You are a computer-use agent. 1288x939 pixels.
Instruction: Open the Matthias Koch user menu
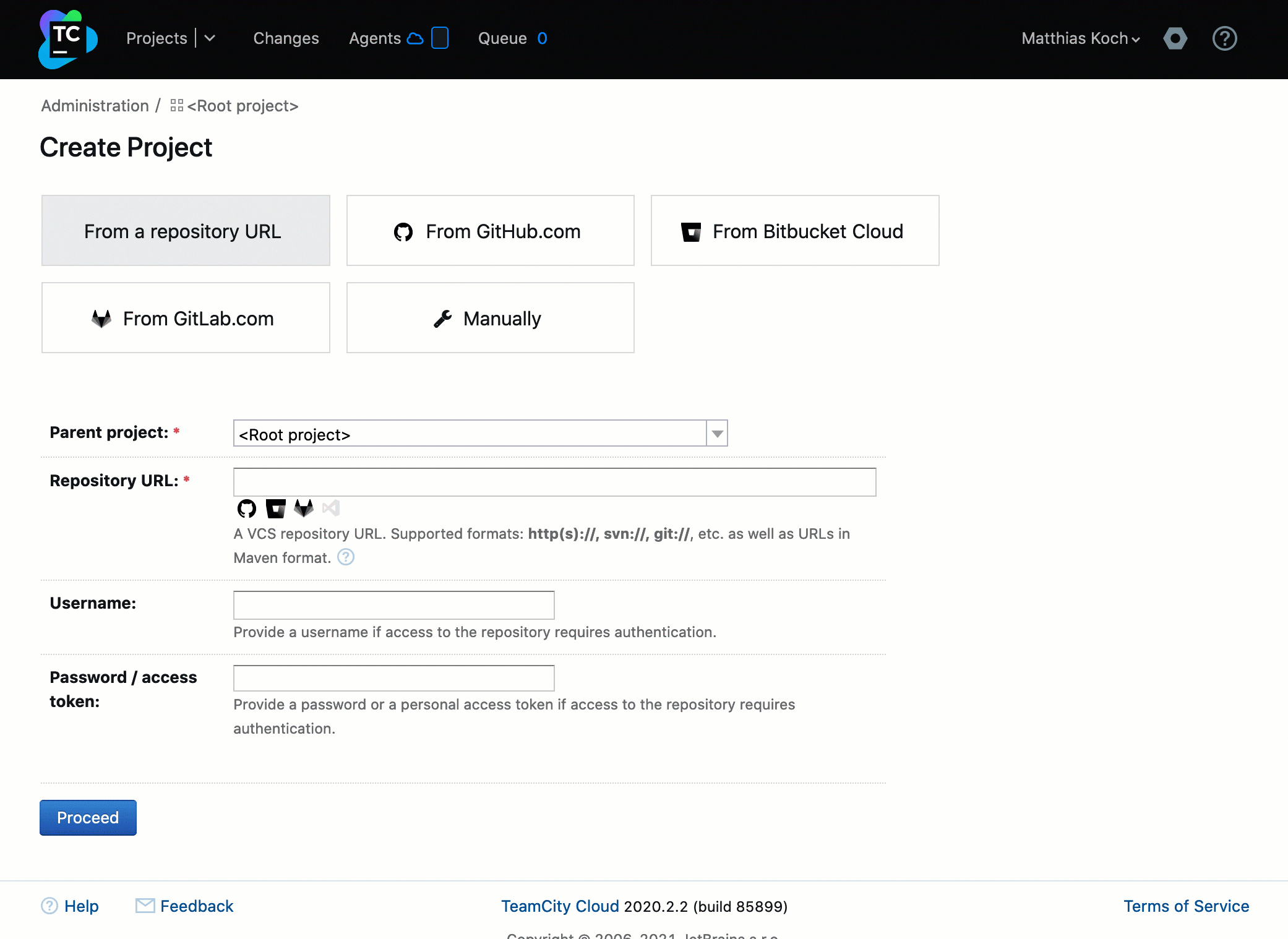coord(1080,38)
